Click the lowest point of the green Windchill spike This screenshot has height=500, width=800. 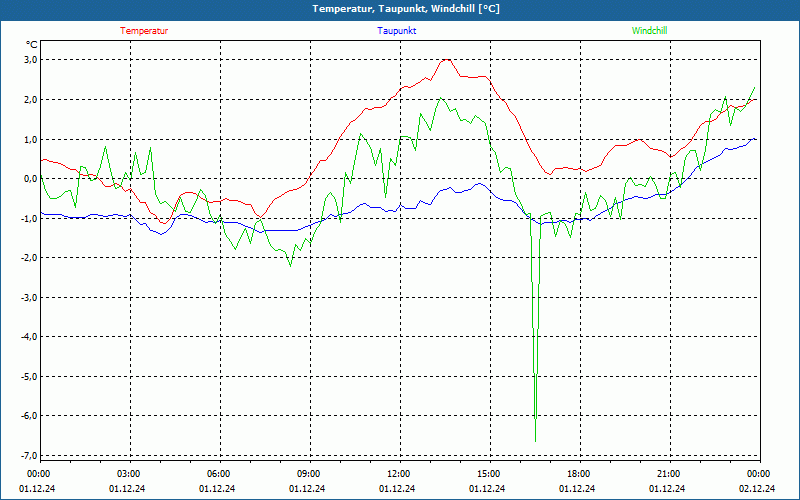(x=535, y=441)
